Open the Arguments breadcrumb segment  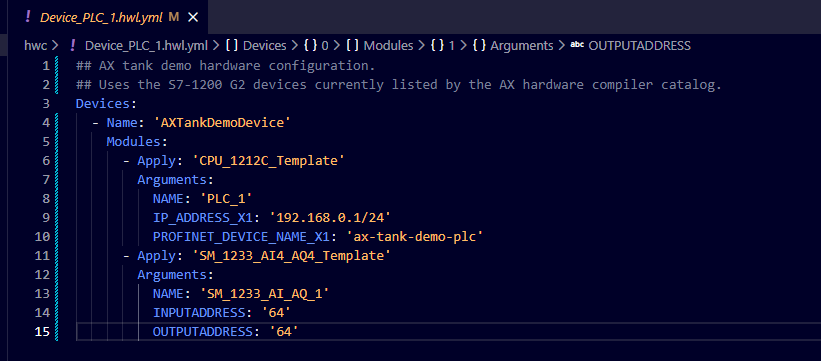pyautogui.click(x=522, y=46)
